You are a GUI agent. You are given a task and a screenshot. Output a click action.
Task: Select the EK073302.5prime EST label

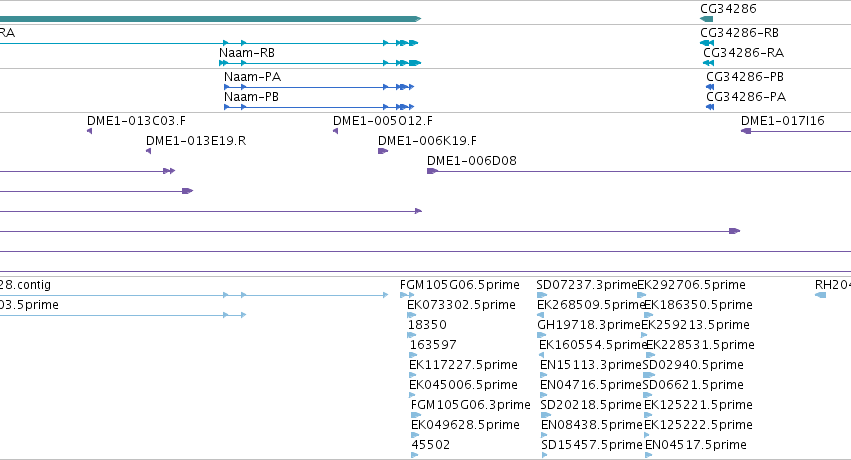[461, 305]
